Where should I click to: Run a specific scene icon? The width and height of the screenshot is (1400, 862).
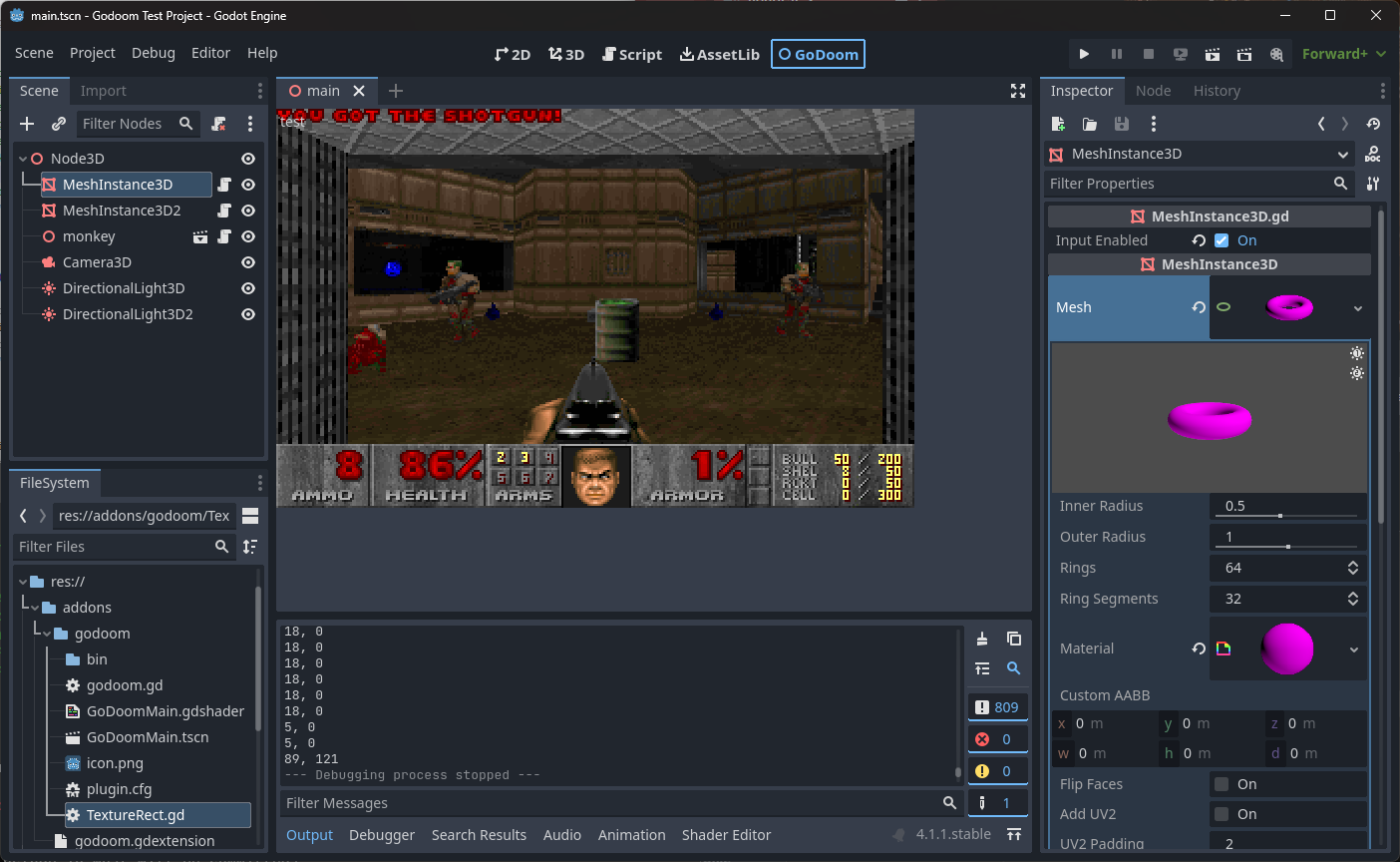[1244, 54]
